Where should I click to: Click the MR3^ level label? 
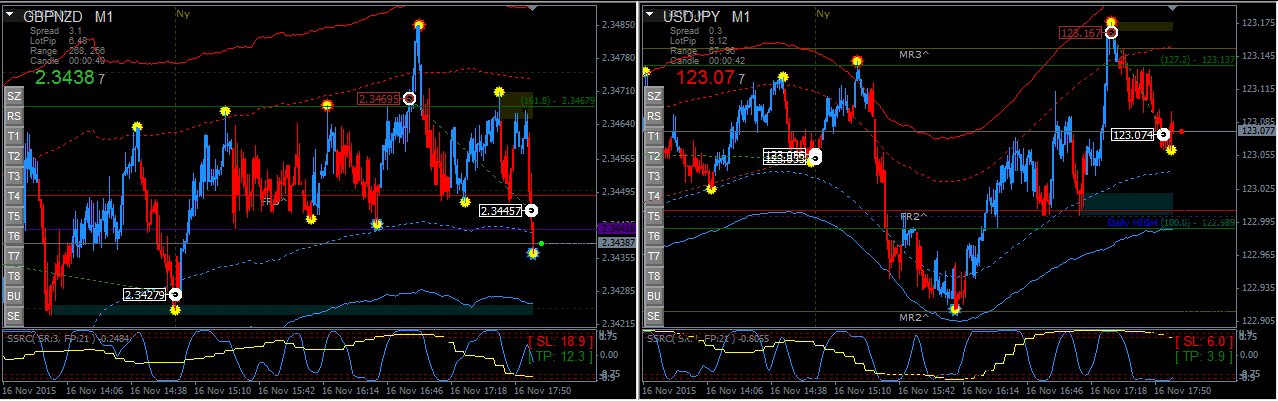[x=912, y=54]
